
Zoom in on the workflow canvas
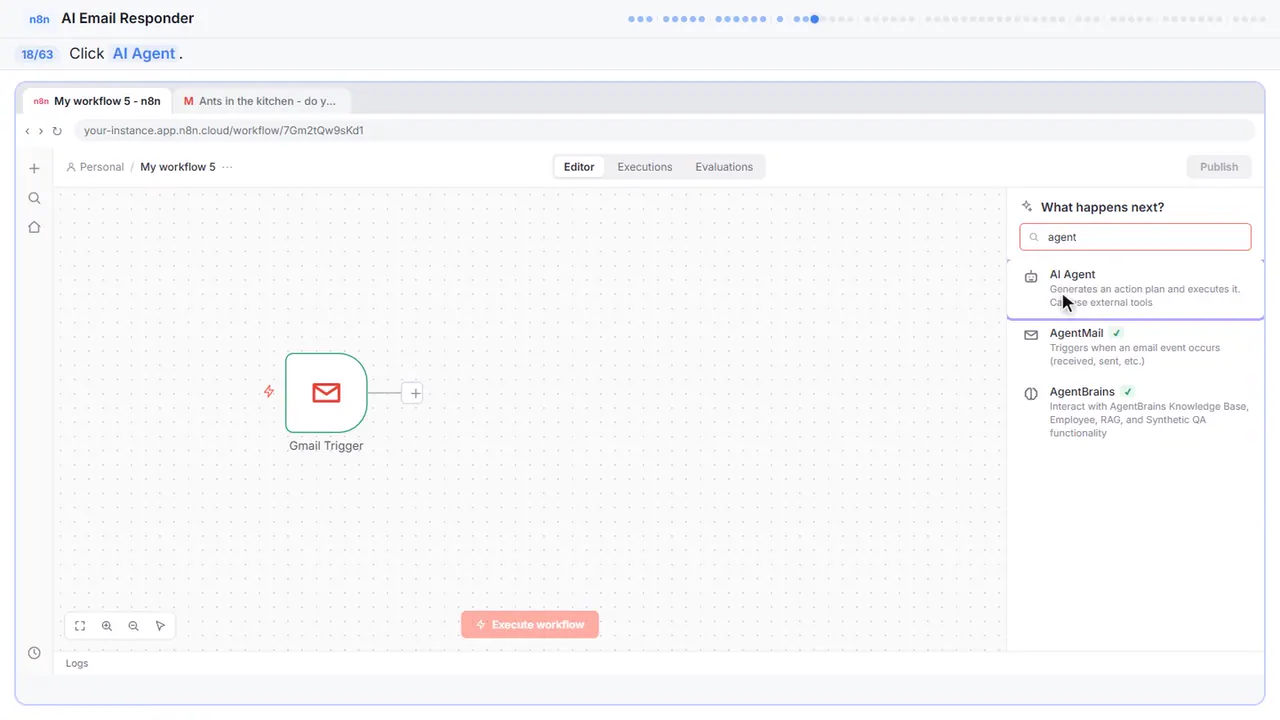click(107, 626)
